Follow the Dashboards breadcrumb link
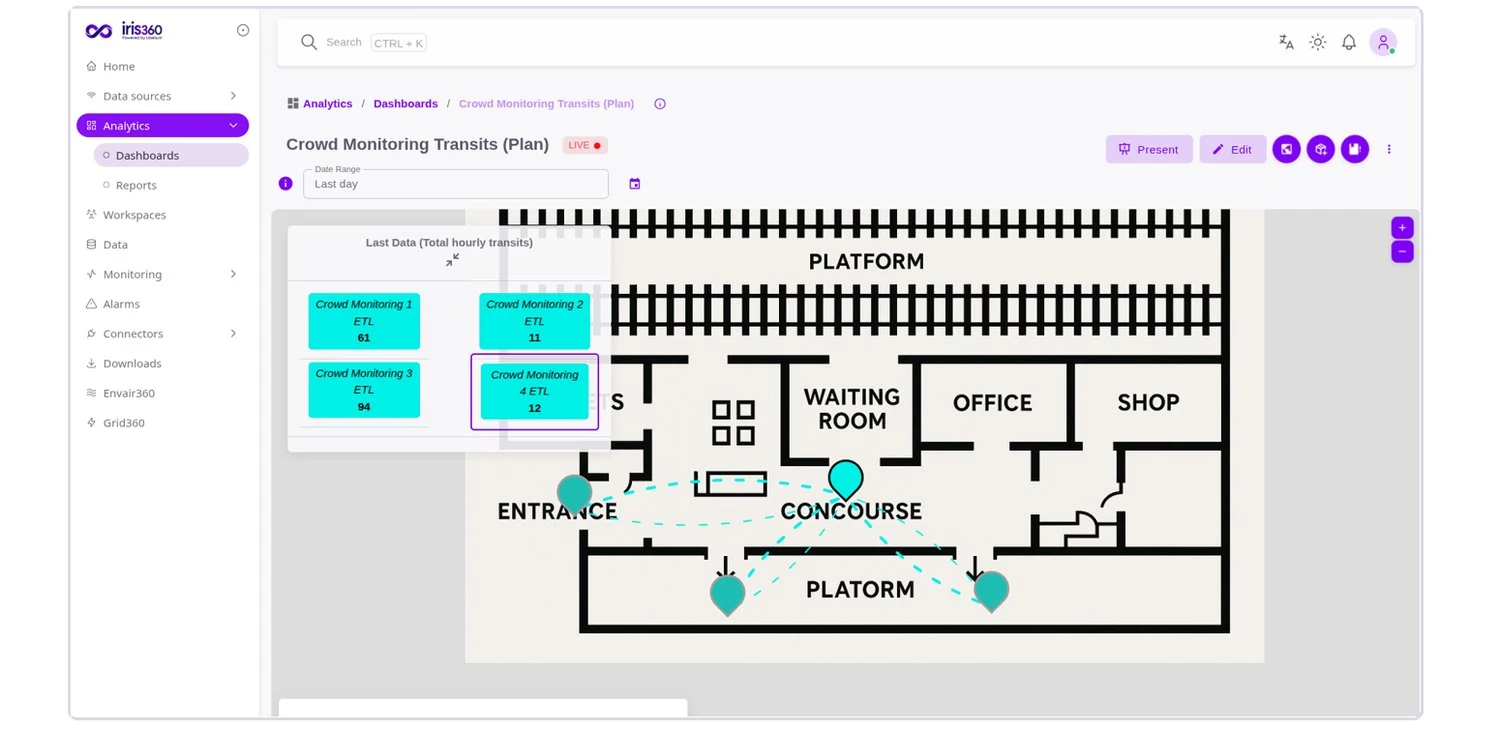The width and height of the screenshot is (1500, 730). [x=406, y=104]
